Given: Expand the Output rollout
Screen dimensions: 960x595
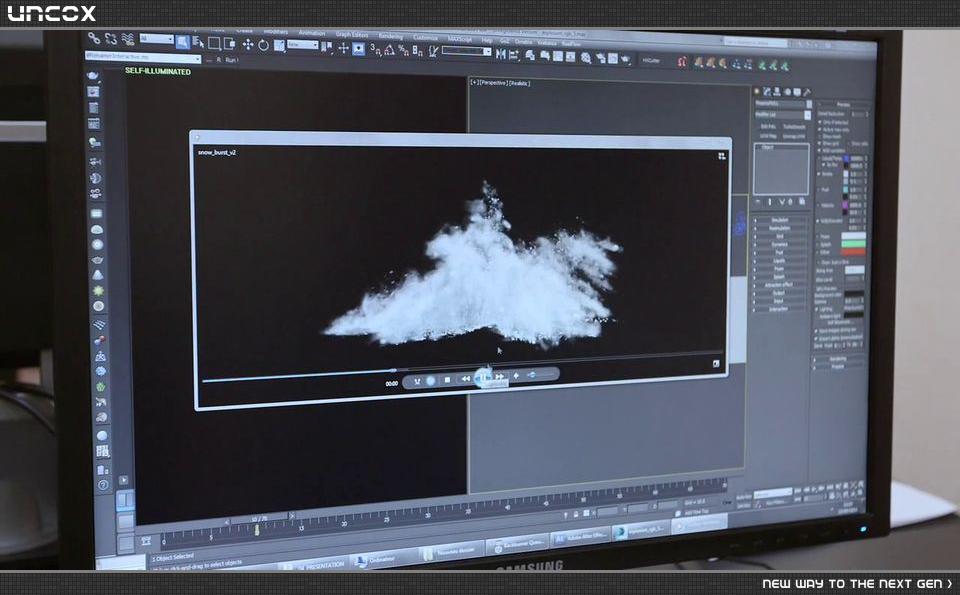Looking at the screenshot, I should pos(780,293).
